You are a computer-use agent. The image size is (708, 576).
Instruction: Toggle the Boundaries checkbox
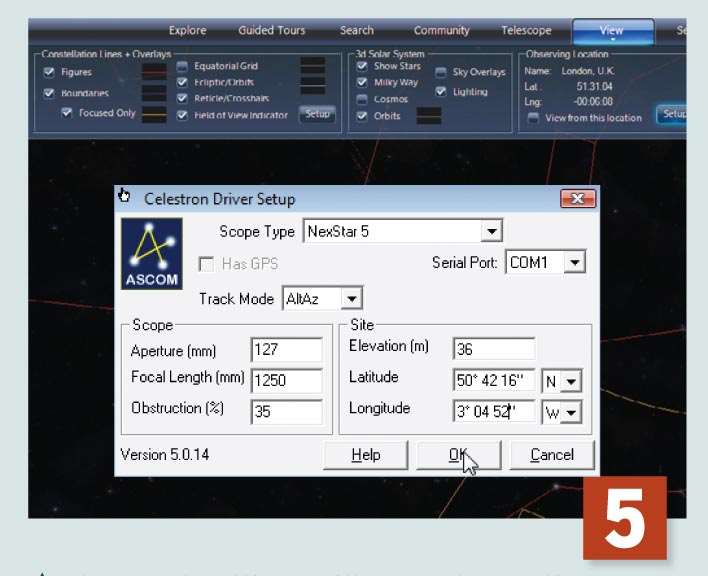tap(49, 93)
